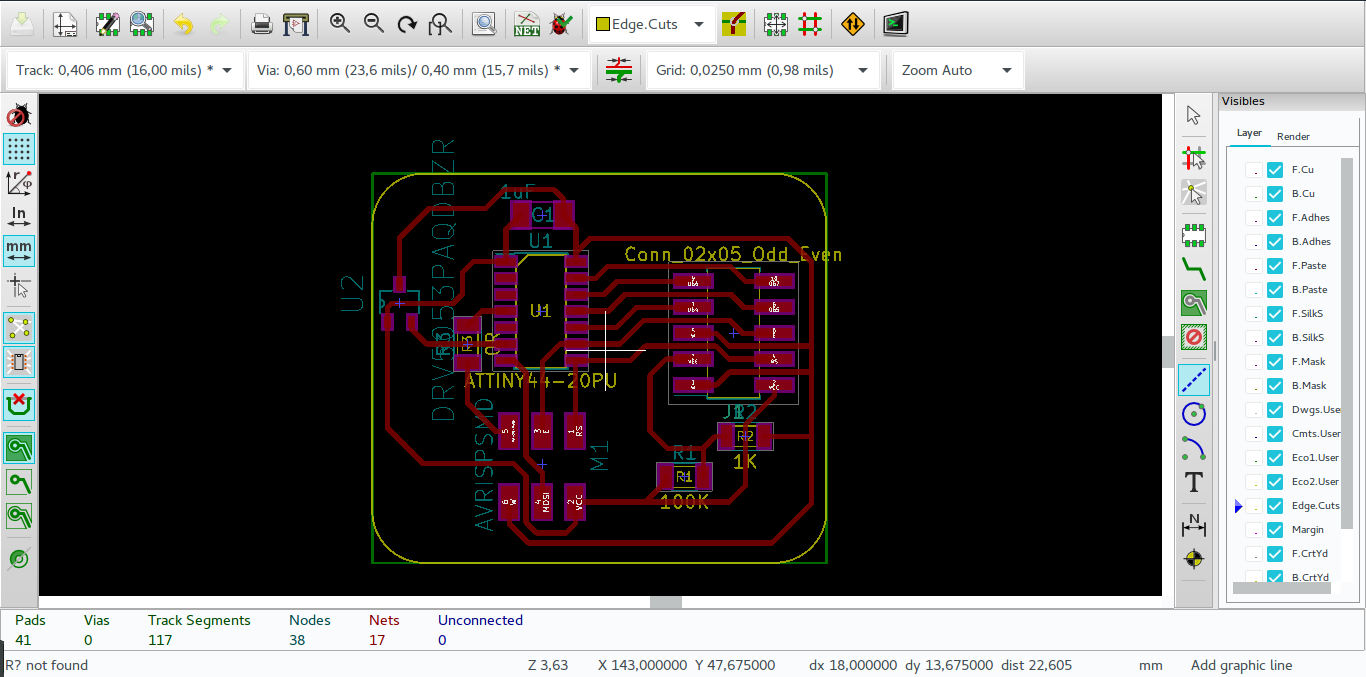
Task: Switch to the Render tab
Action: 1293,135
